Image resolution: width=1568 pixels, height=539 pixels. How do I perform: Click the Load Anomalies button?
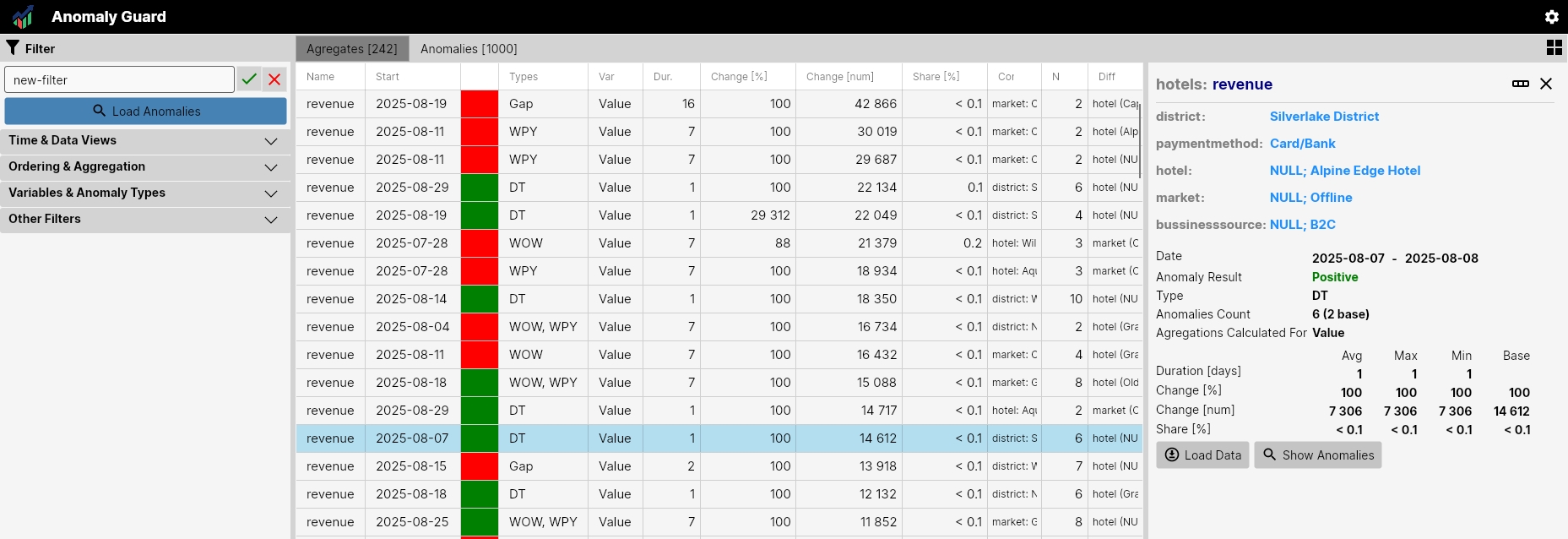(145, 111)
